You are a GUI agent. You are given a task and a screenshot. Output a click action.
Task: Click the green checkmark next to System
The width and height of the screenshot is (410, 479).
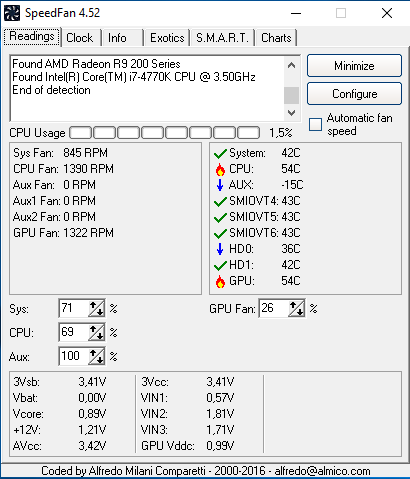point(220,154)
